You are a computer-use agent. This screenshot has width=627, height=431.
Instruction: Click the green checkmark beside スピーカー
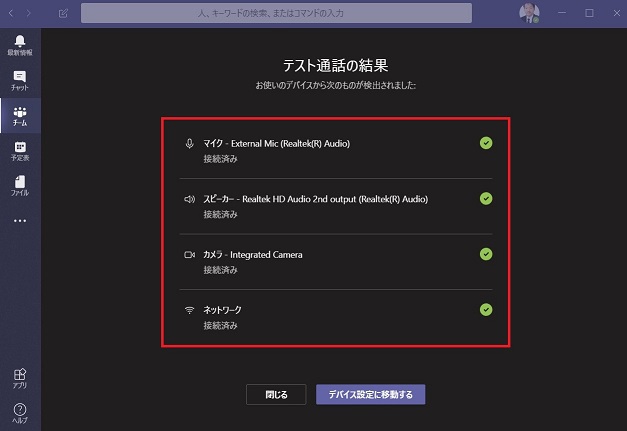pos(486,198)
